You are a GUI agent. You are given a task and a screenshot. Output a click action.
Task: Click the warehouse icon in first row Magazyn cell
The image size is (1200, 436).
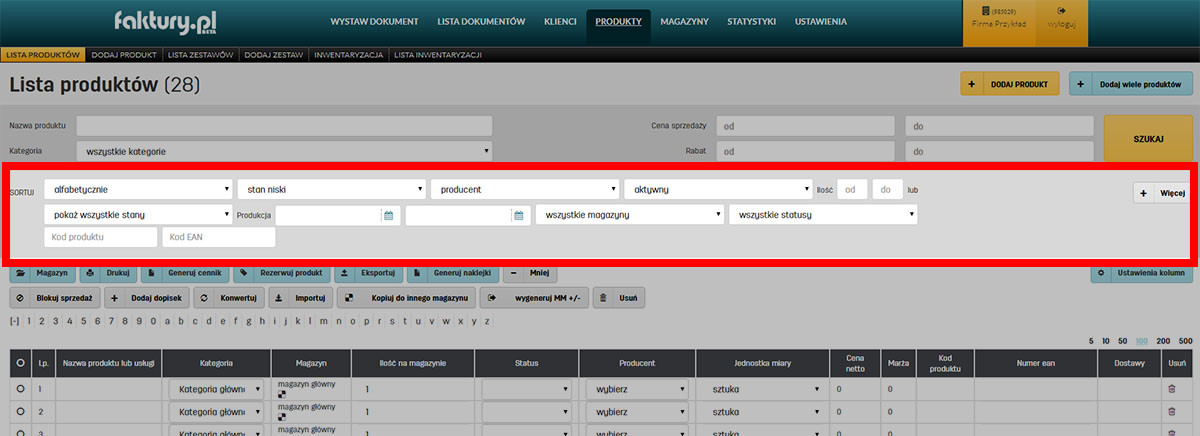(282, 395)
